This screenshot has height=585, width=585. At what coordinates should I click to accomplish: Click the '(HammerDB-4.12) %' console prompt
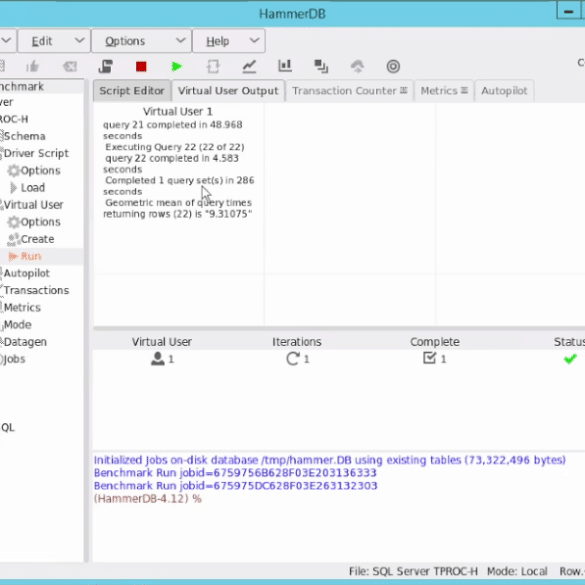click(148, 499)
